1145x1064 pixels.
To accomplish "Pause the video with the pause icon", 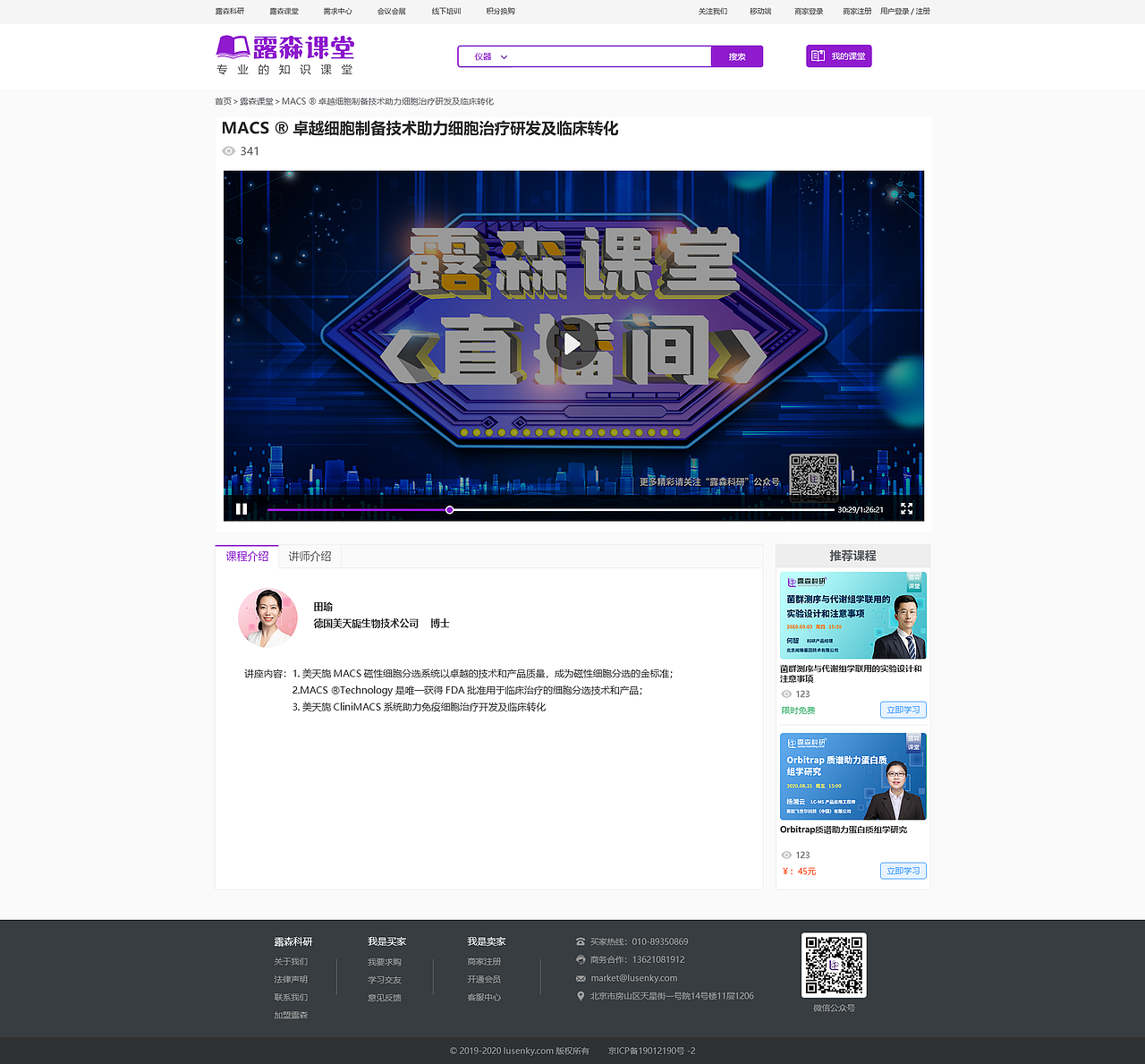I will click(242, 509).
